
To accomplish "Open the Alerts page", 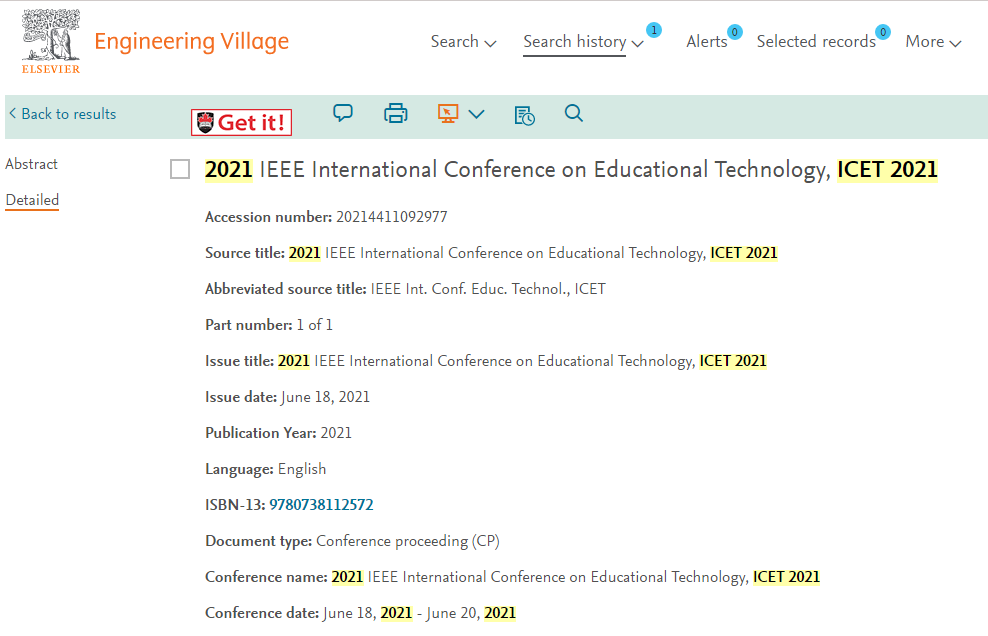I will coord(706,42).
